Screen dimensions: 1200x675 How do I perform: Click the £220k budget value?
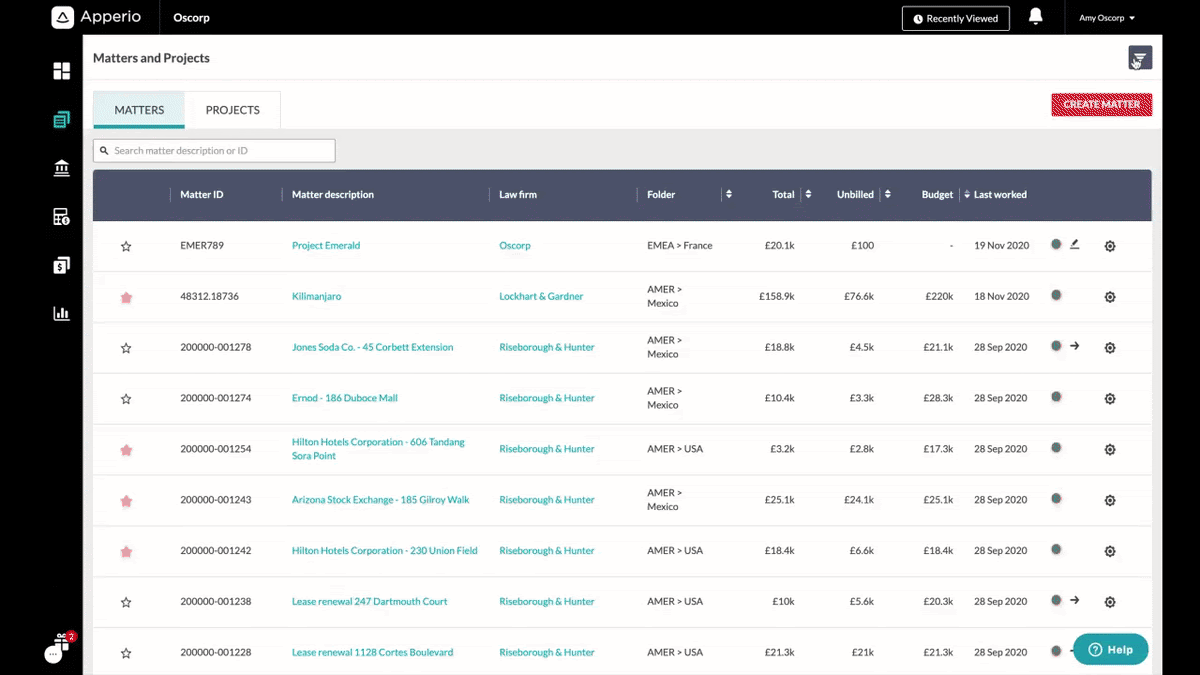click(x=939, y=296)
